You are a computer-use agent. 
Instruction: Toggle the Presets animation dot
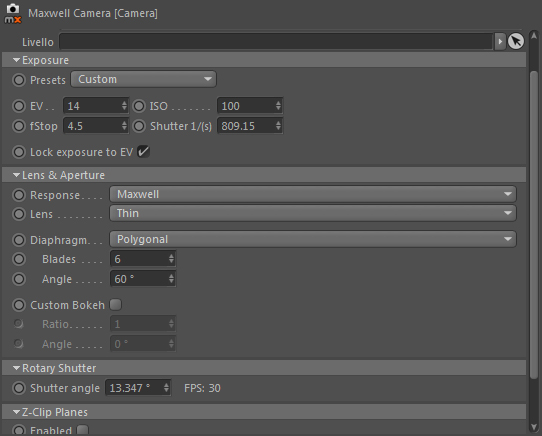click(x=19, y=80)
